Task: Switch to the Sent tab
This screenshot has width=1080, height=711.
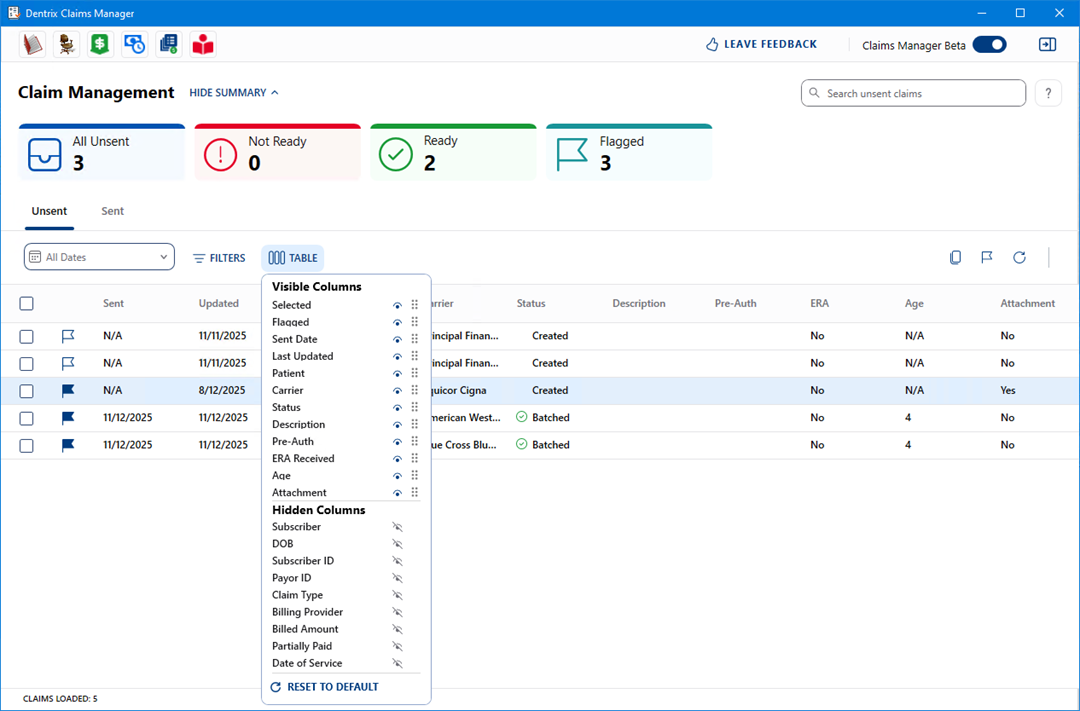Action: [x=113, y=212]
